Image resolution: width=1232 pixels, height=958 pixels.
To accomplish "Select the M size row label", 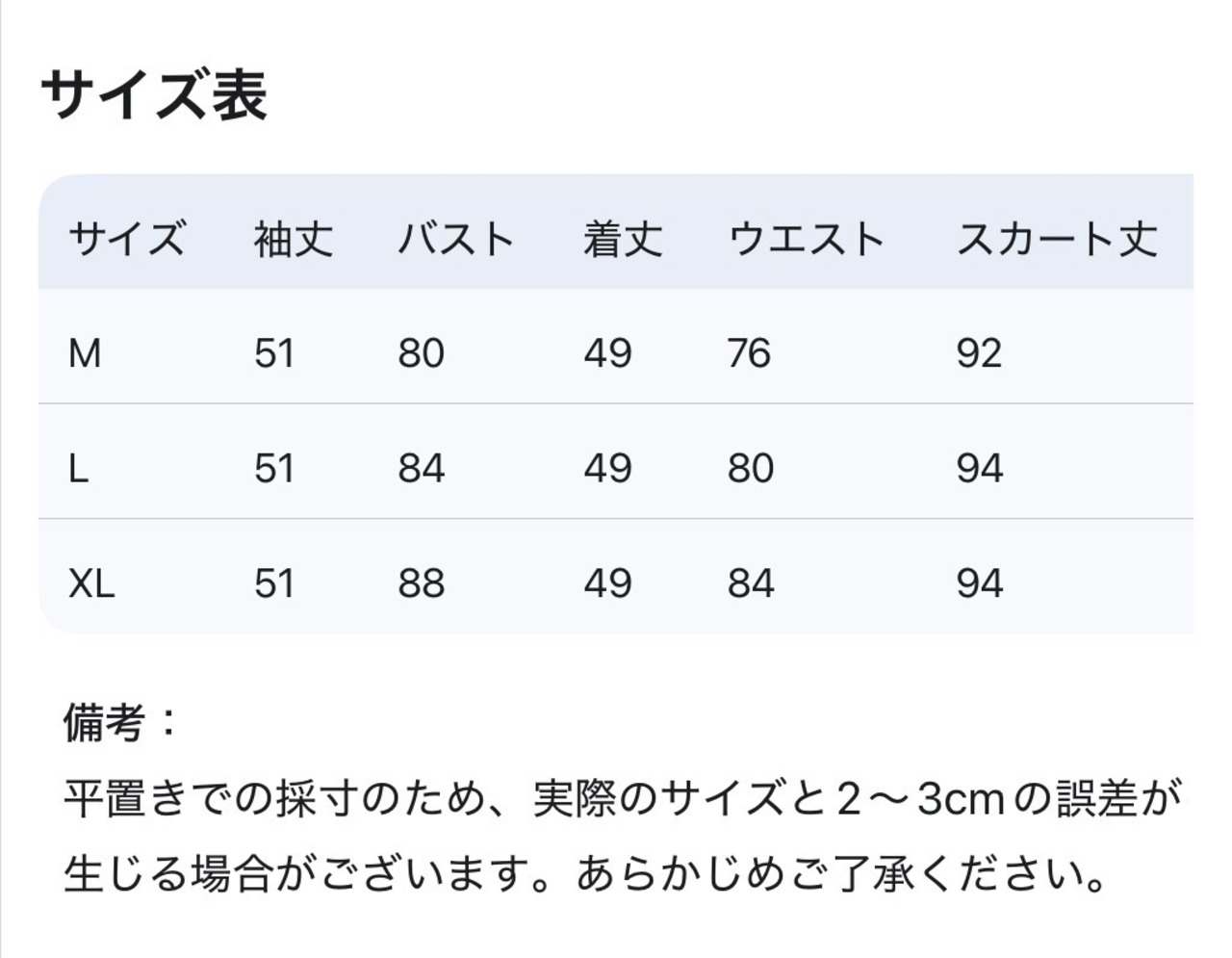I will tap(85, 353).
